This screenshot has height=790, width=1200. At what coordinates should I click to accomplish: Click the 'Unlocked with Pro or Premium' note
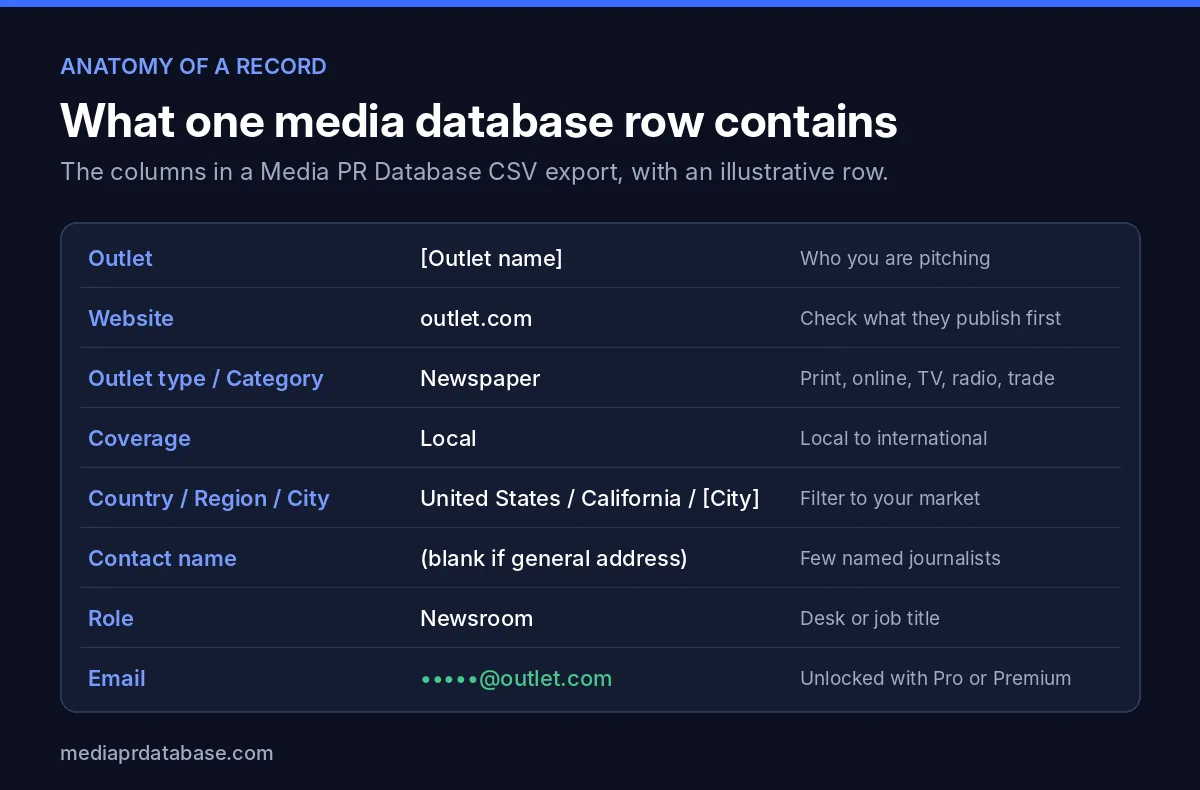(x=935, y=678)
